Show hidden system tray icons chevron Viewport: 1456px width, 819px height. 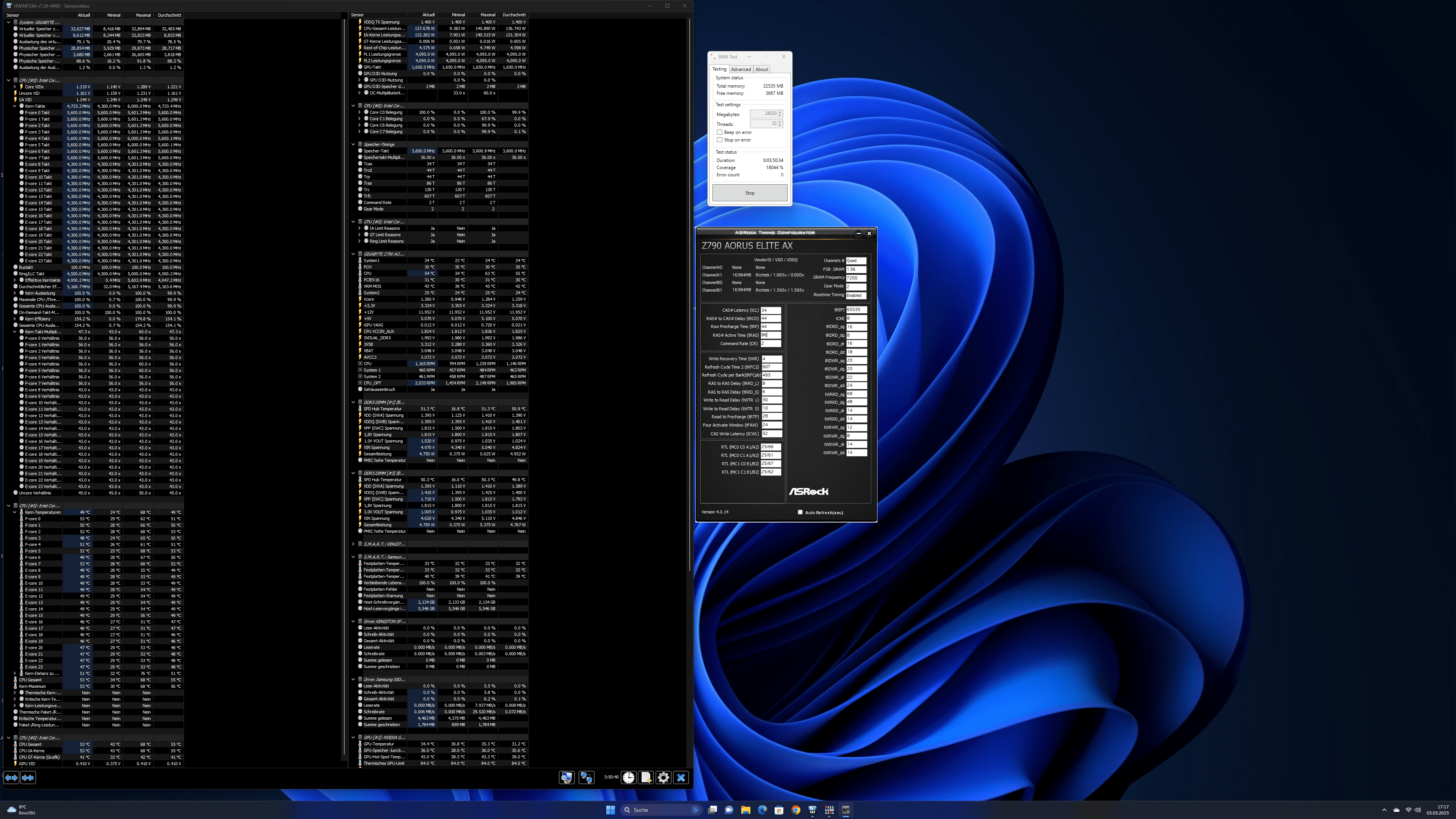pyautogui.click(x=1384, y=810)
